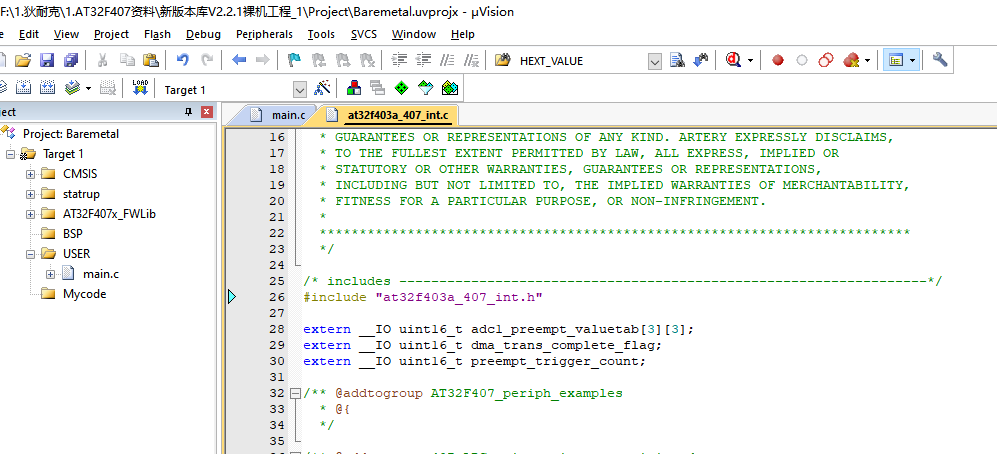Click the Manage Multi-Project Workspace icon
Viewport: 997px width, 454px height.
378,87
